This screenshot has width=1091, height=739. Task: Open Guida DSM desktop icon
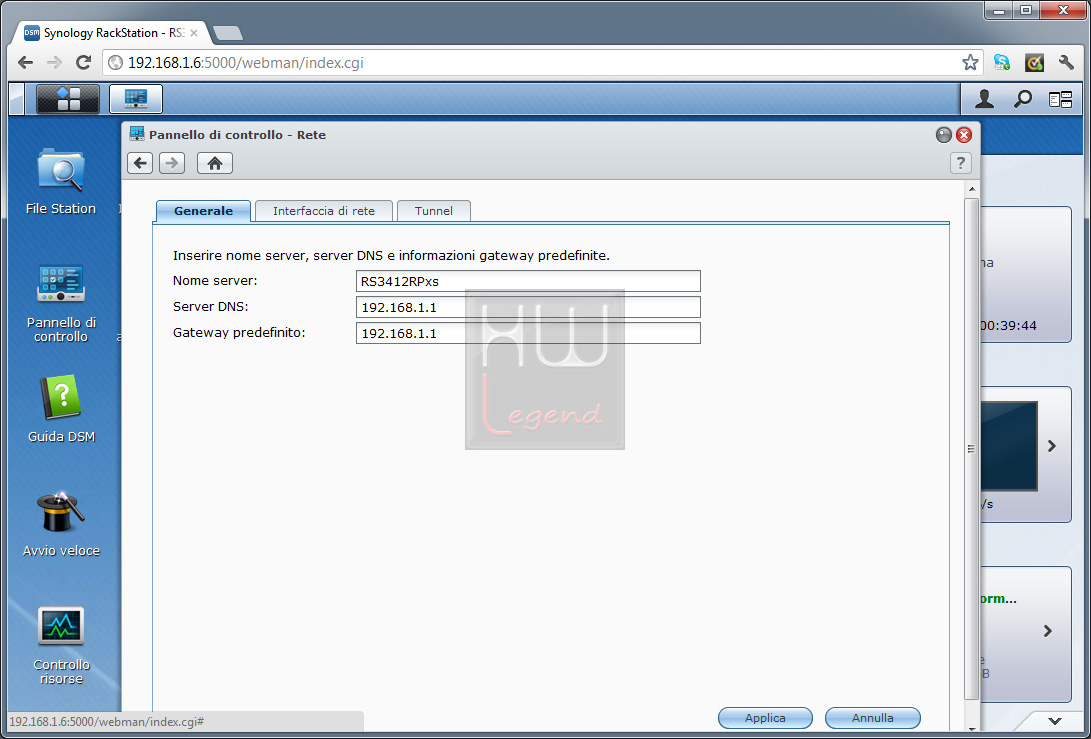pyautogui.click(x=61, y=409)
